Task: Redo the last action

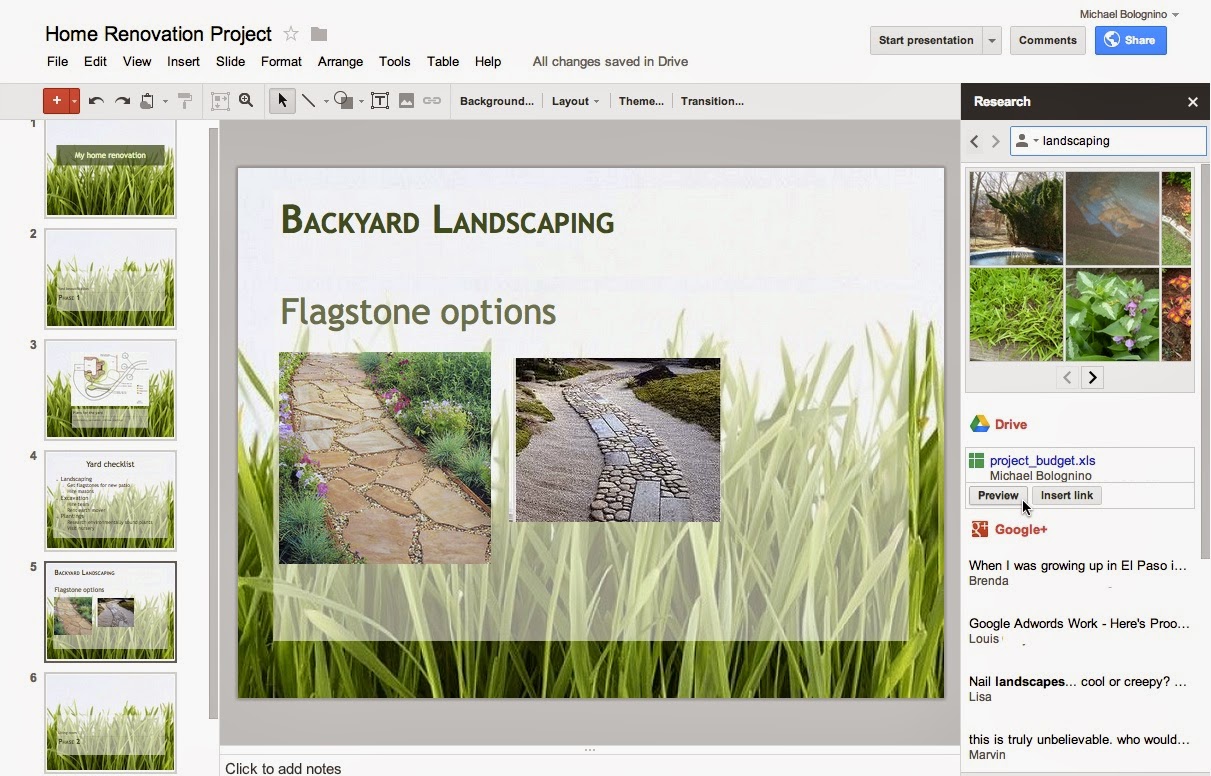Action: tap(122, 101)
